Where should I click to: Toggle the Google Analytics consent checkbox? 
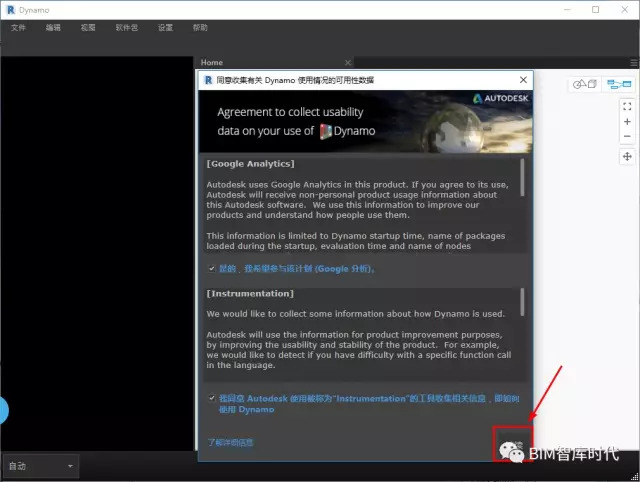pos(211,269)
